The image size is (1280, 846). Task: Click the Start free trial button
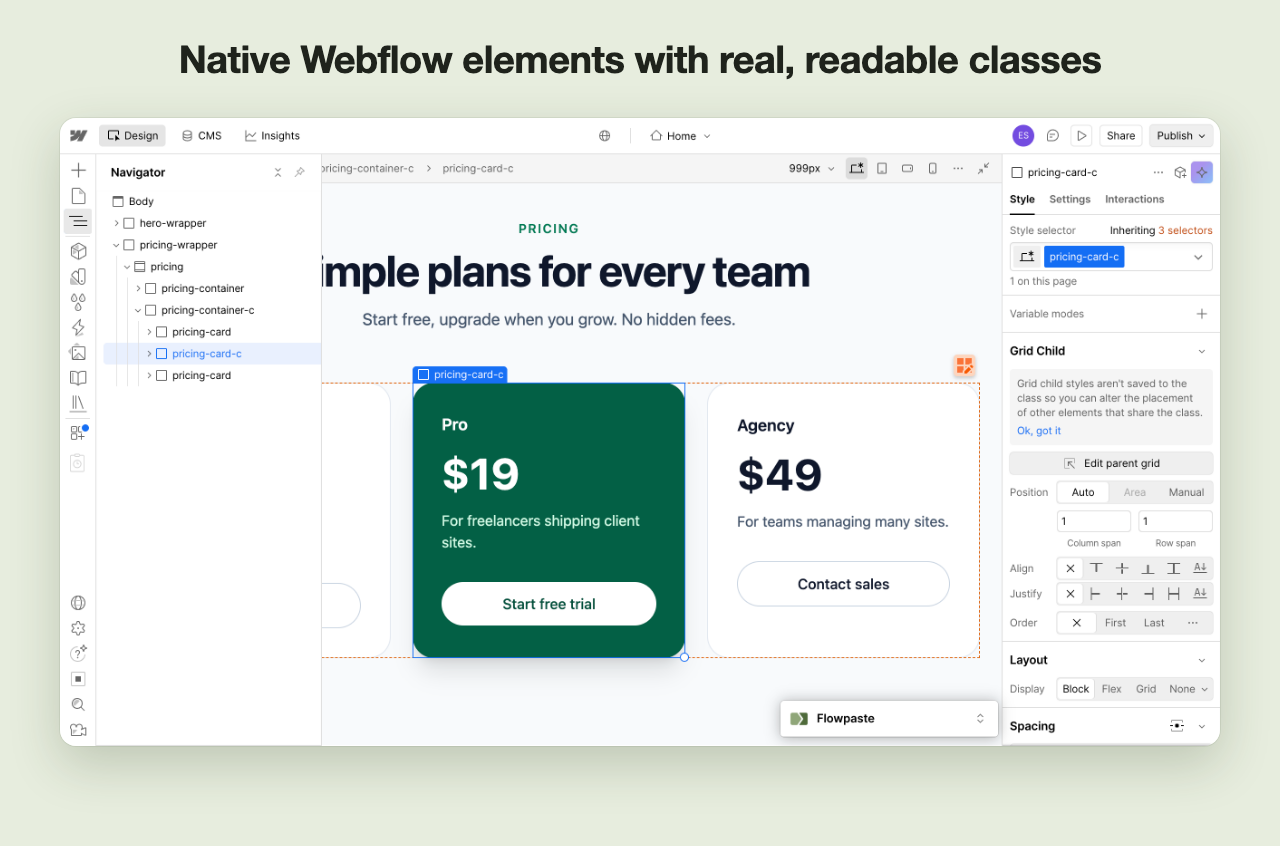pyautogui.click(x=549, y=604)
